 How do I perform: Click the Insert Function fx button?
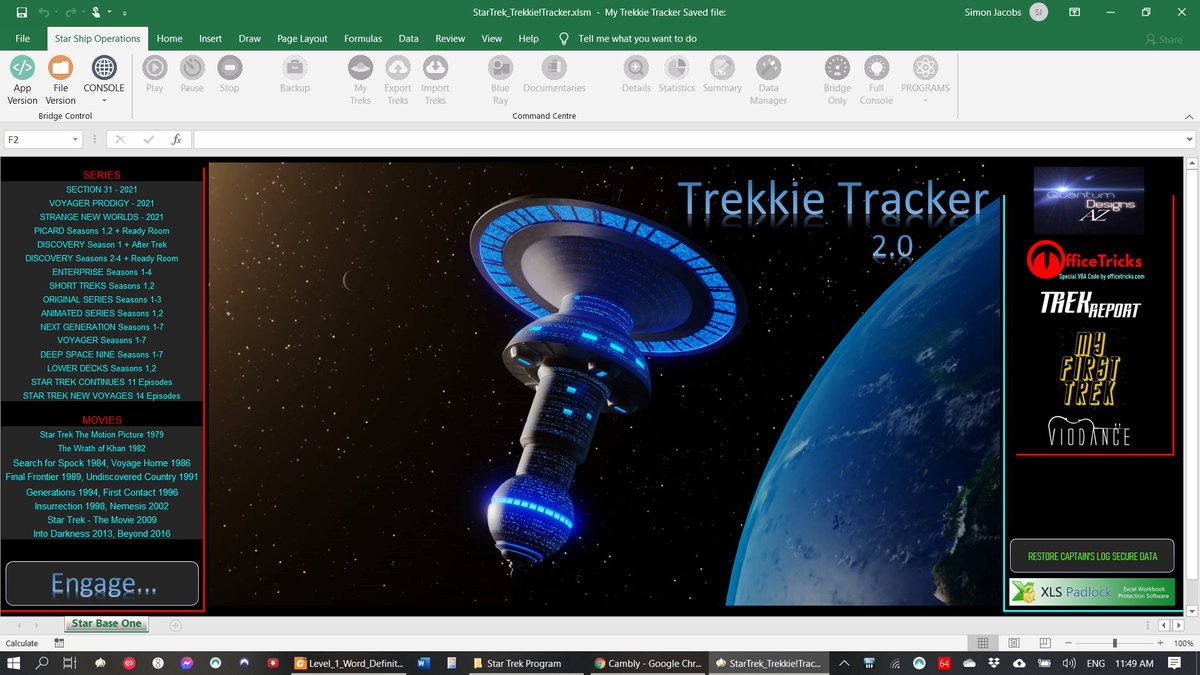(176, 140)
